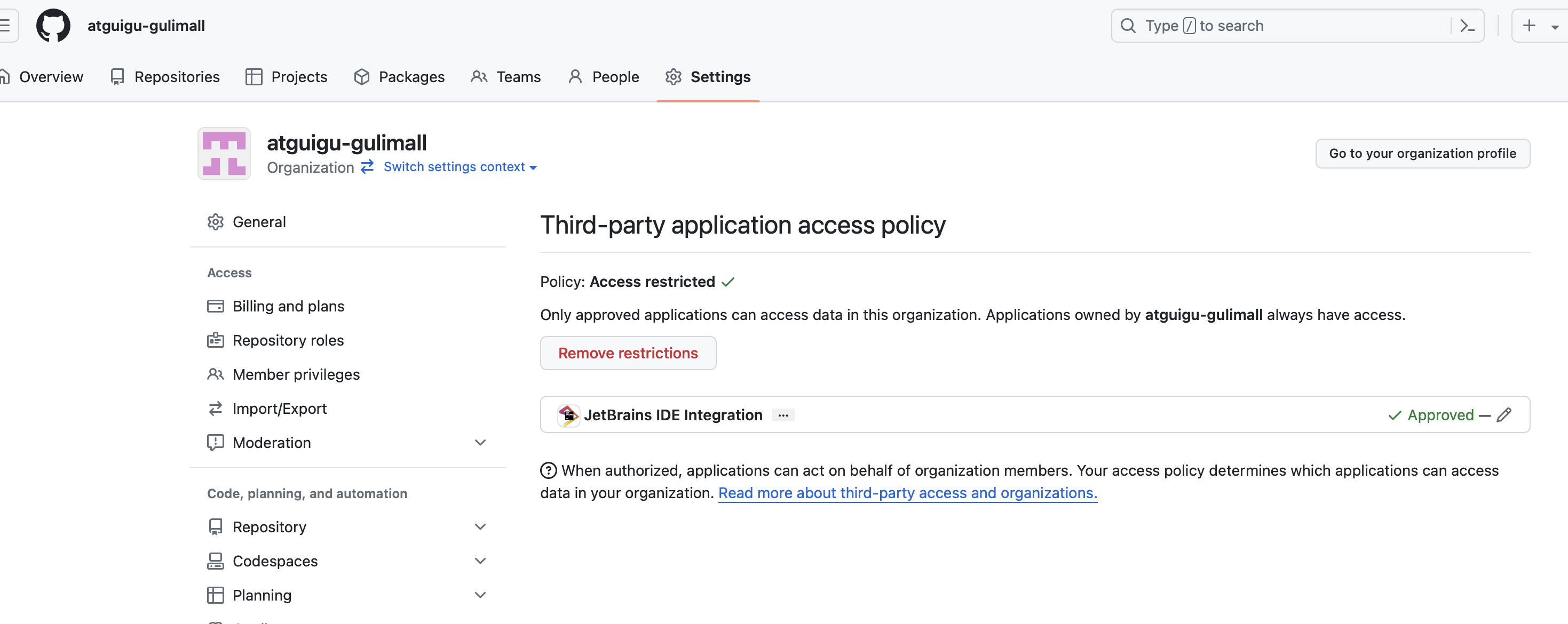Click the plus create-new icon
Viewport: 1568px width, 624px height.
1529,26
